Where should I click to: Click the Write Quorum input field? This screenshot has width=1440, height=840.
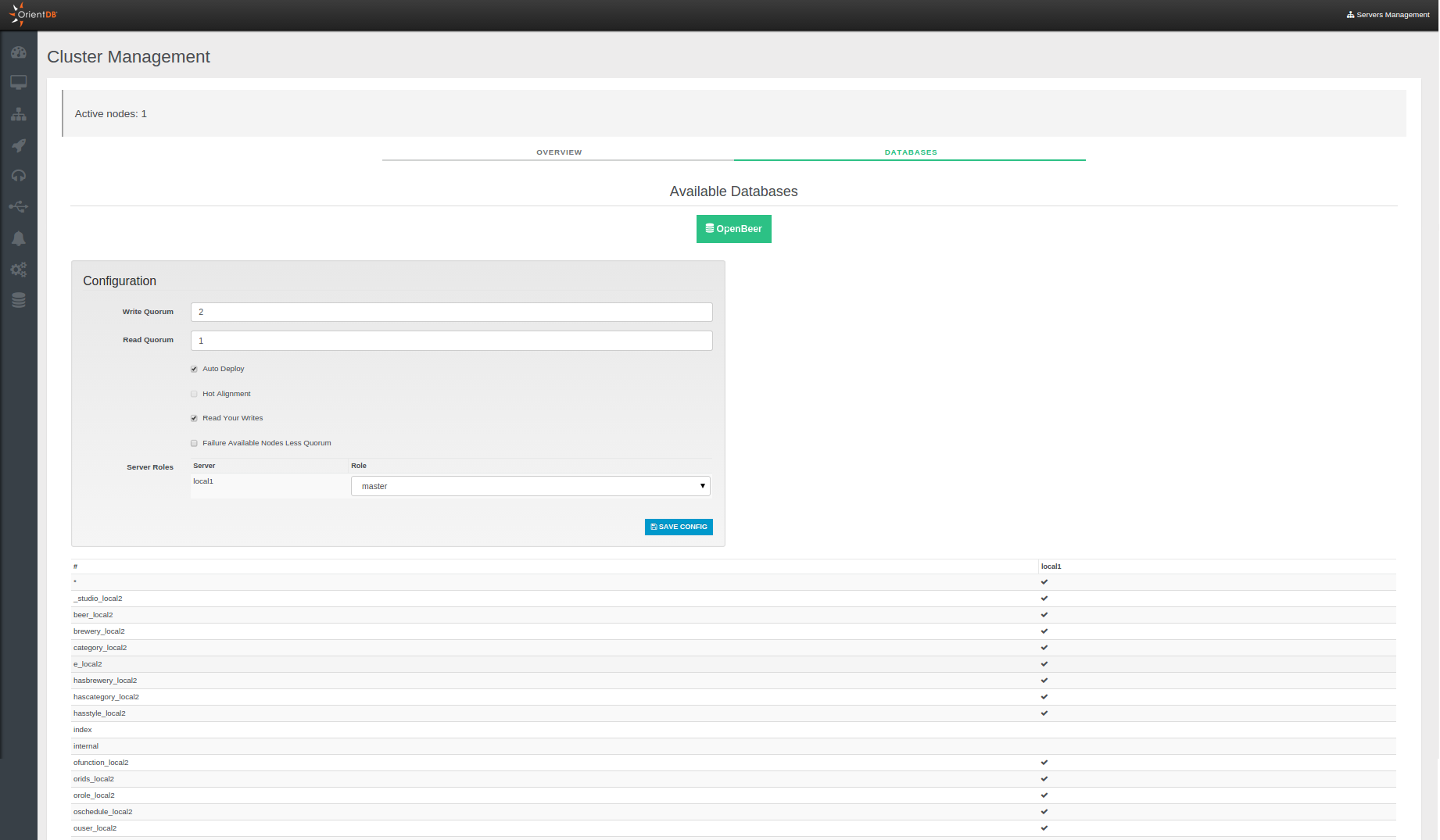point(451,313)
